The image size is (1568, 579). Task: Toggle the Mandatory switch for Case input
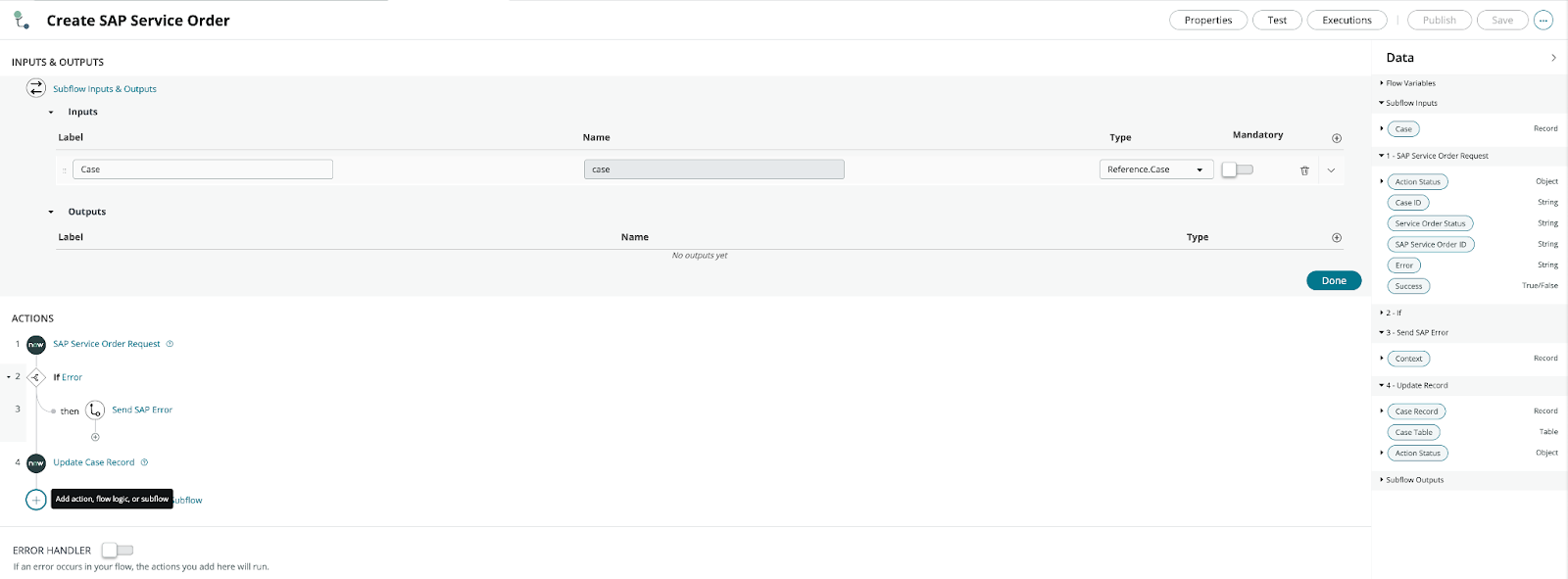[x=1238, y=169]
